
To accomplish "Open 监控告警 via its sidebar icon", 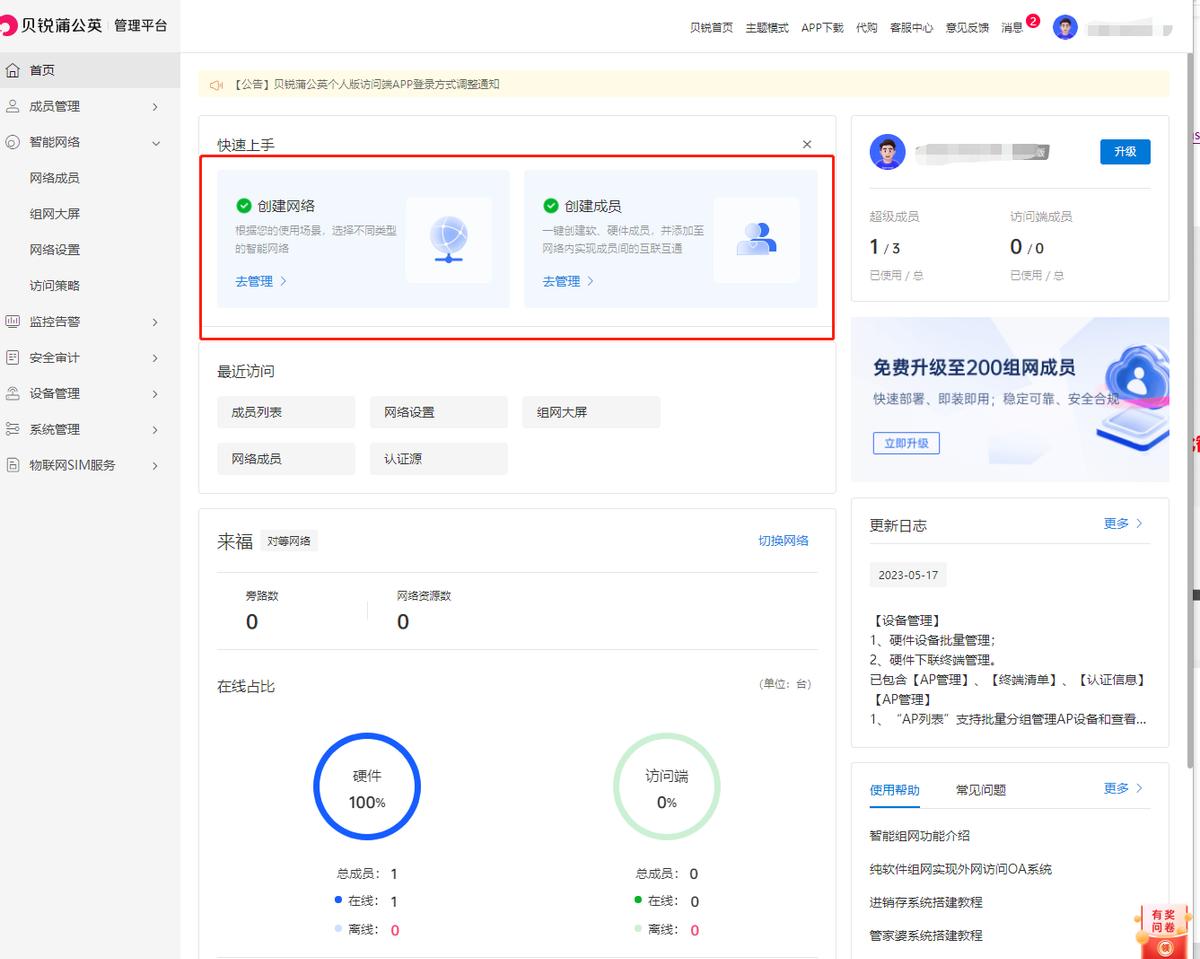I will click(14, 321).
